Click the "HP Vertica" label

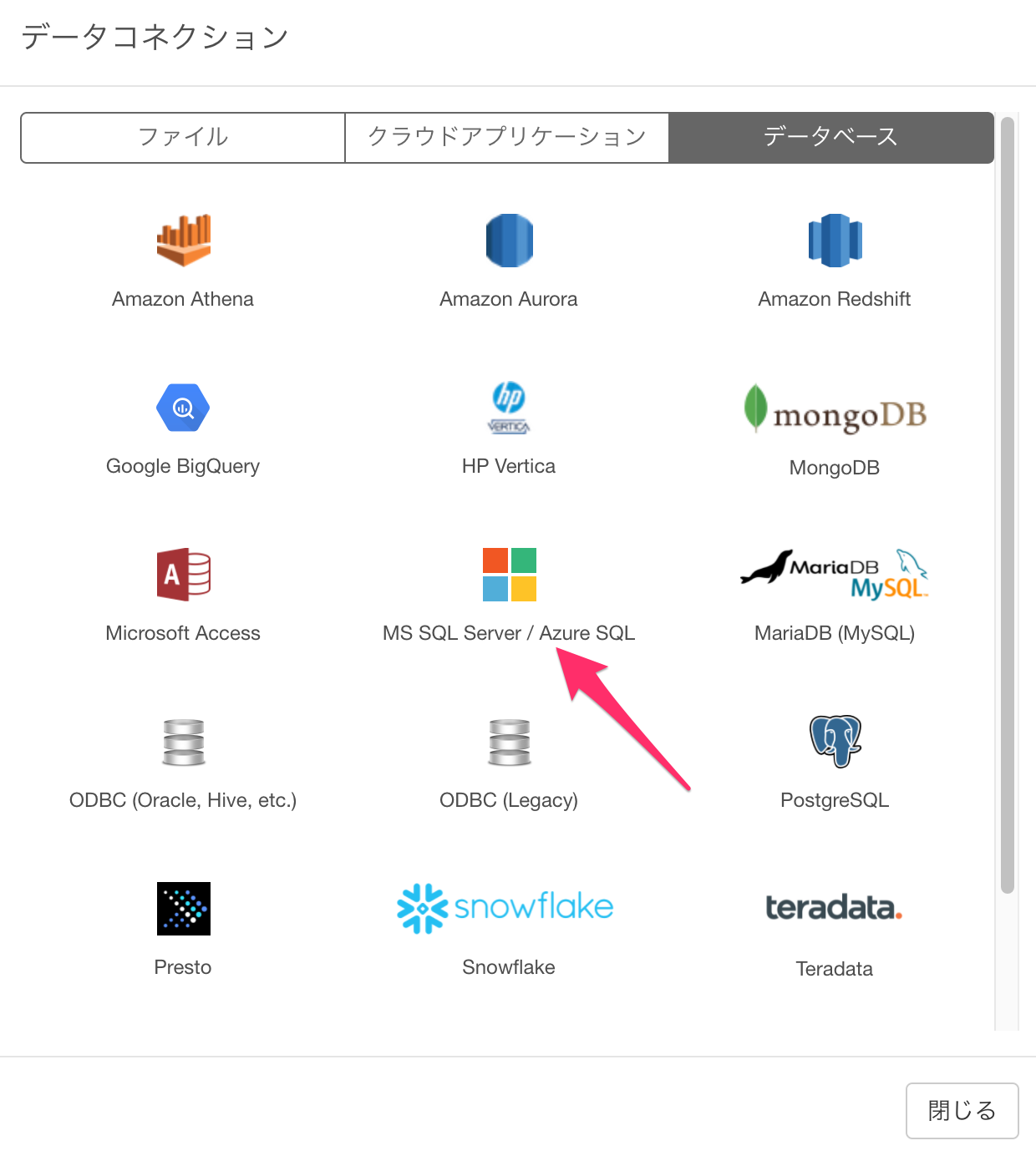pyautogui.click(x=509, y=466)
